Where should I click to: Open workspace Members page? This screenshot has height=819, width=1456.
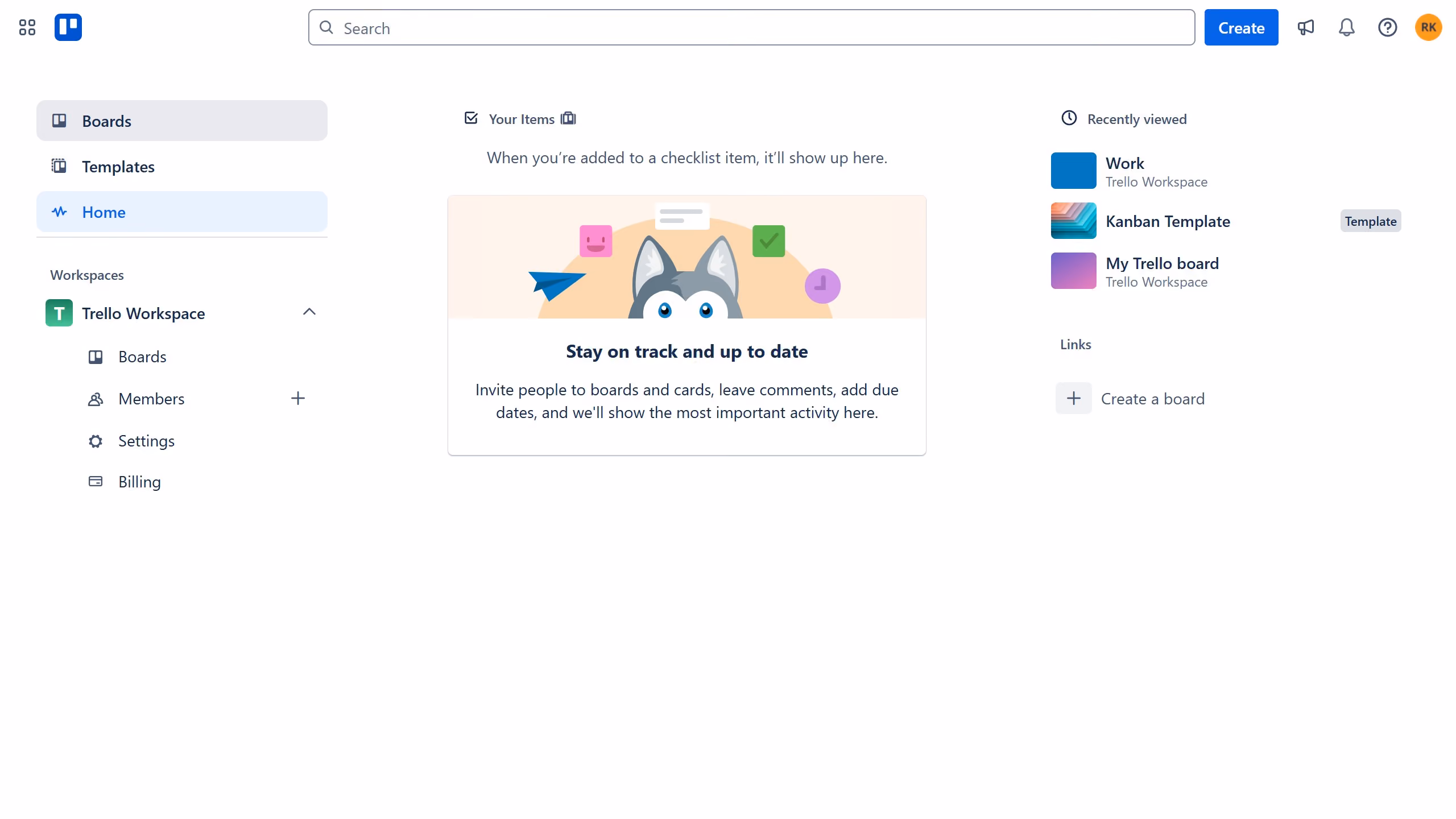tap(151, 399)
